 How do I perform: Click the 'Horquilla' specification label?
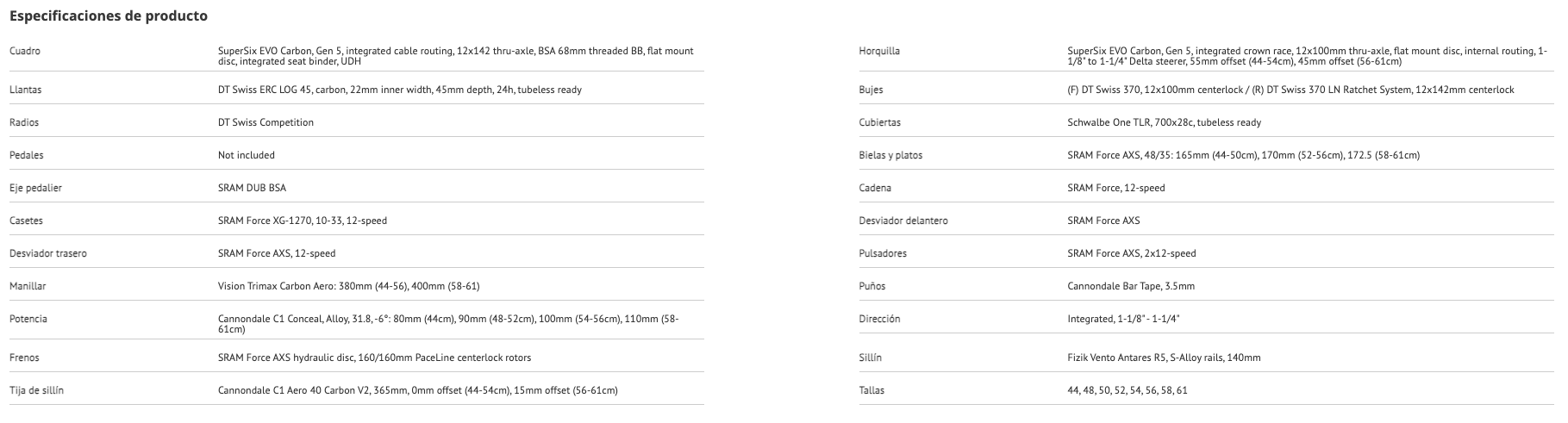(879, 52)
